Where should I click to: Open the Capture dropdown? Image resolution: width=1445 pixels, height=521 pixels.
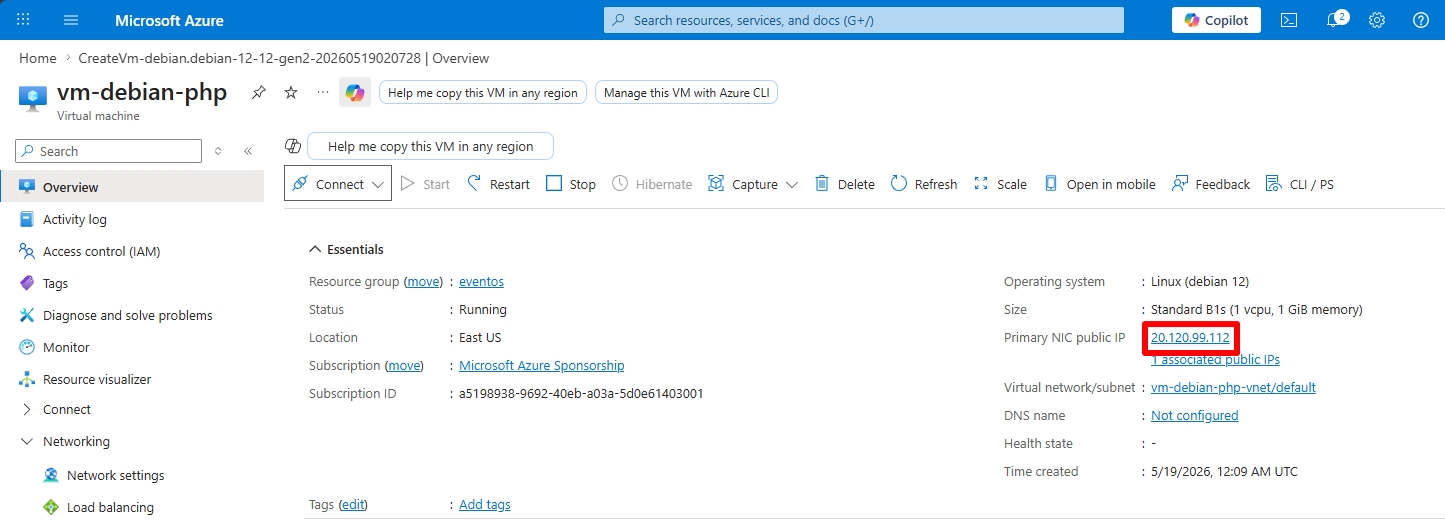pos(753,184)
